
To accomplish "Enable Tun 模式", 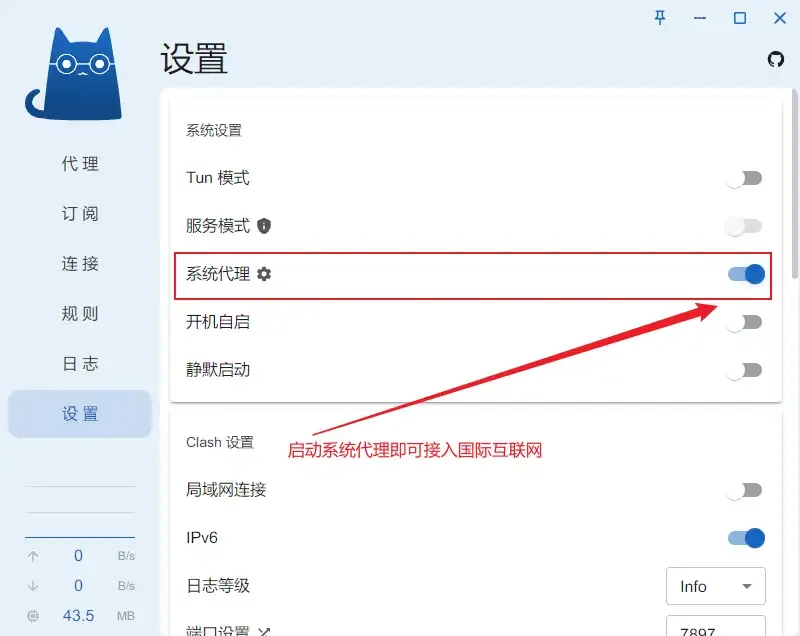I will coord(744,178).
